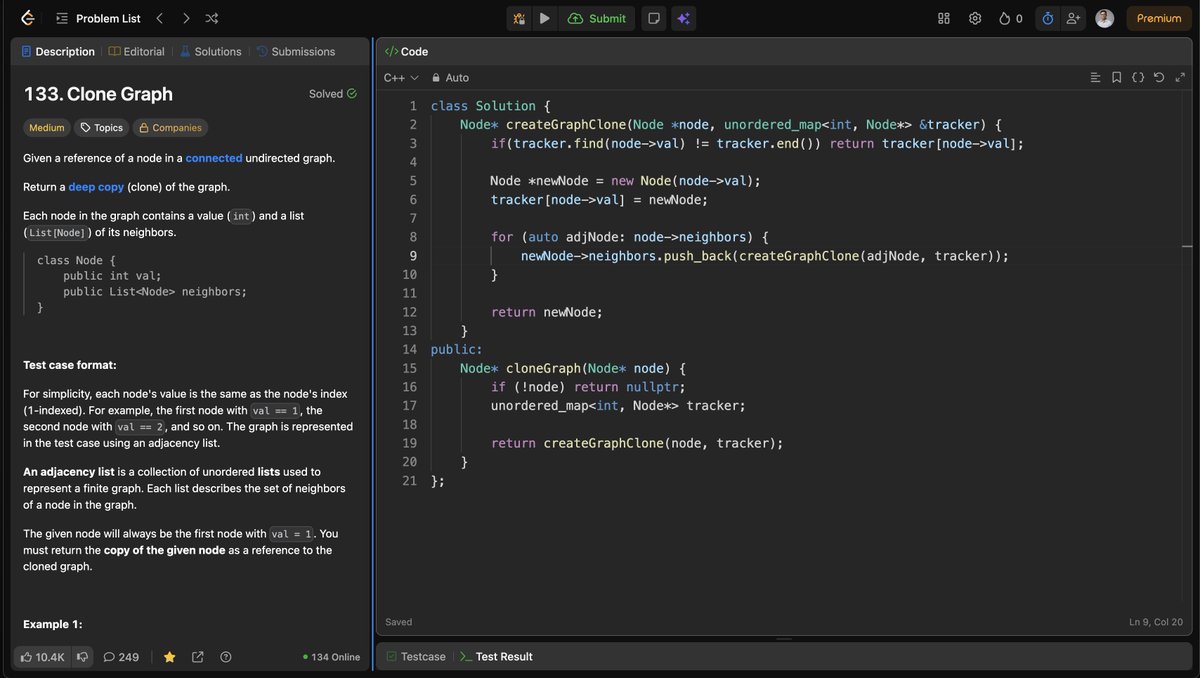Open the Test Result tab

(496, 656)
